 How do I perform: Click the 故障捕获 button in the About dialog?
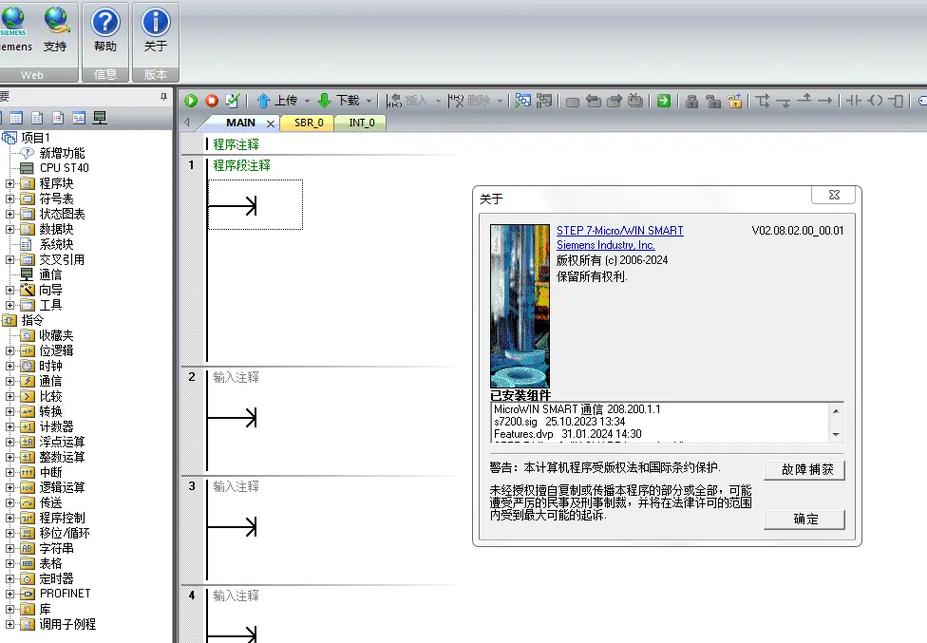(805, 470)
